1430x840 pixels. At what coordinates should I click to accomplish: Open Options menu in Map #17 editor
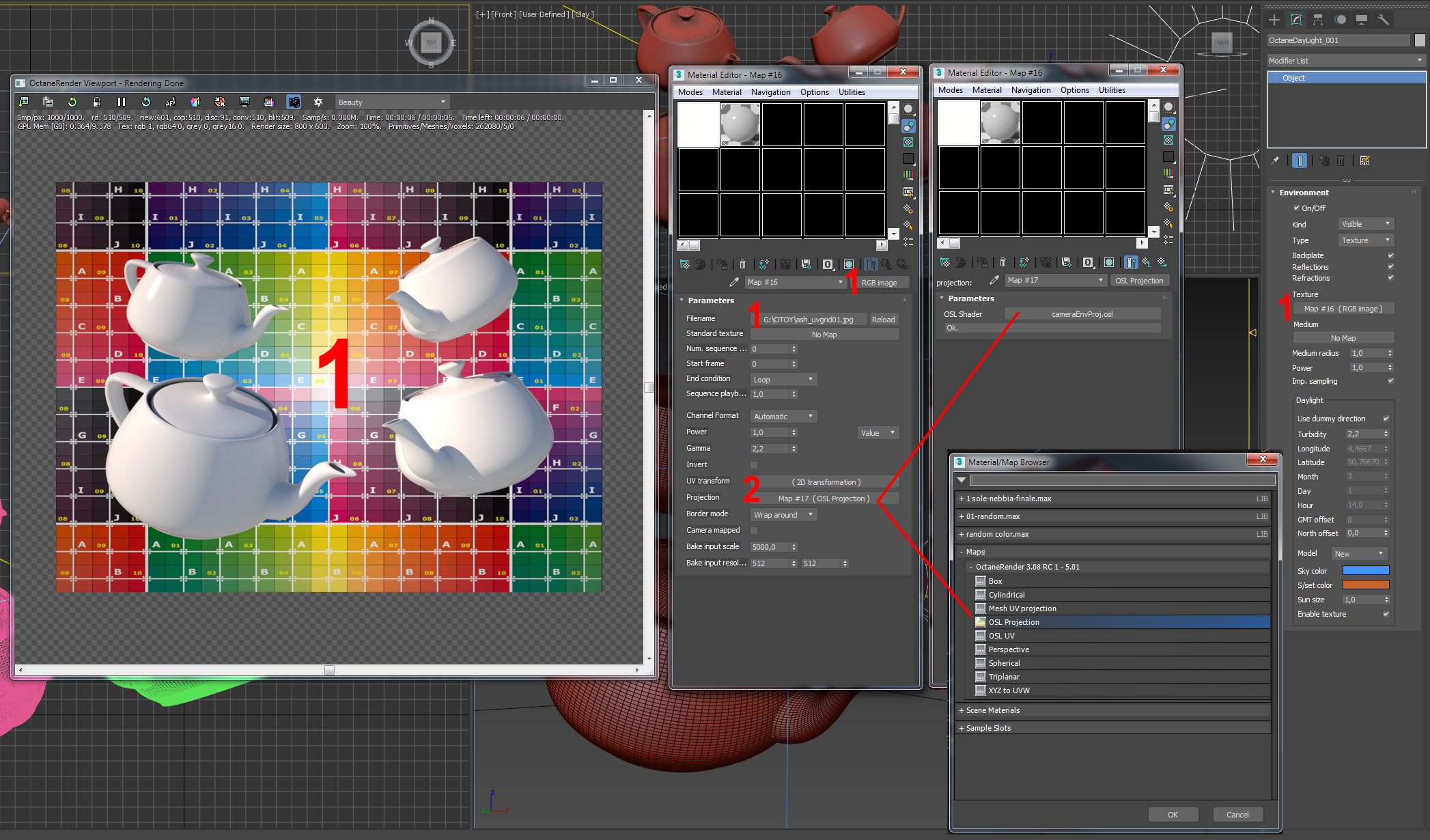point(1074,90)
